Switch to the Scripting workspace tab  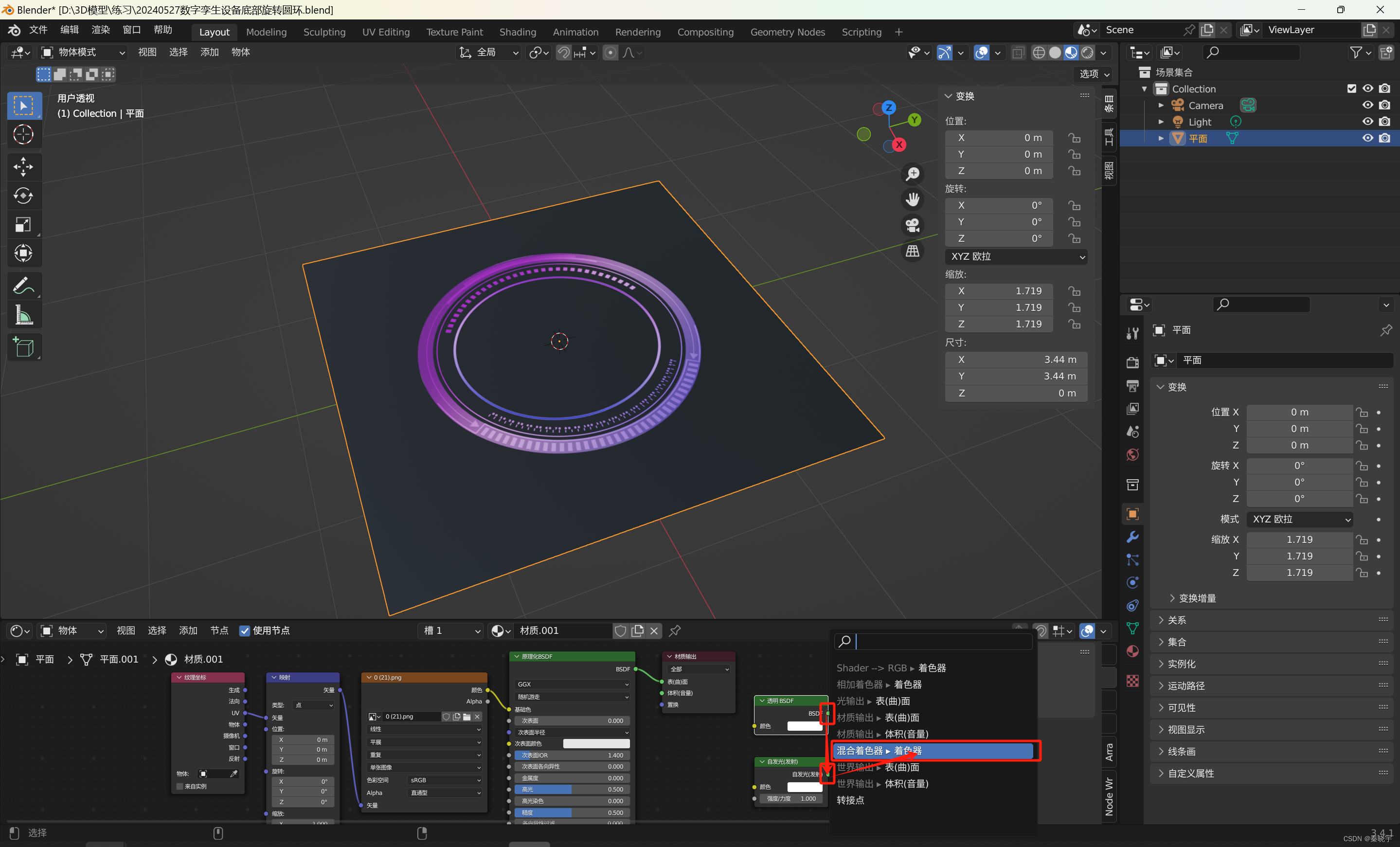coord(861,31)
